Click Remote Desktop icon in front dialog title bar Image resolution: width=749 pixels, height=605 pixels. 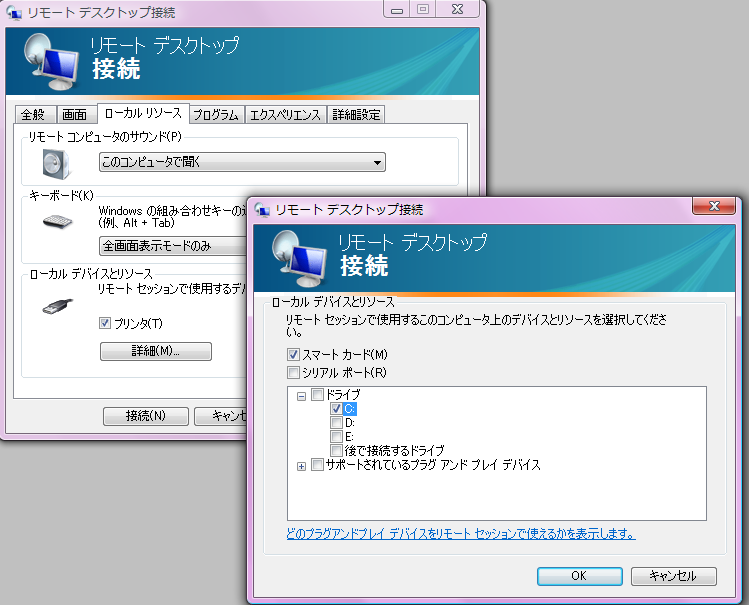point(262,210)
